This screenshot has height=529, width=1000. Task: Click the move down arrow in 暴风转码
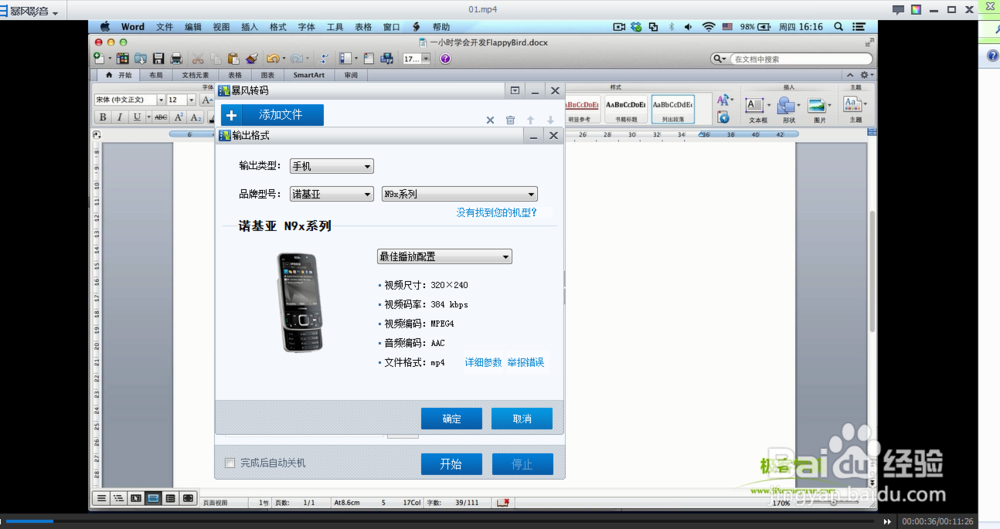pos(550,120)
